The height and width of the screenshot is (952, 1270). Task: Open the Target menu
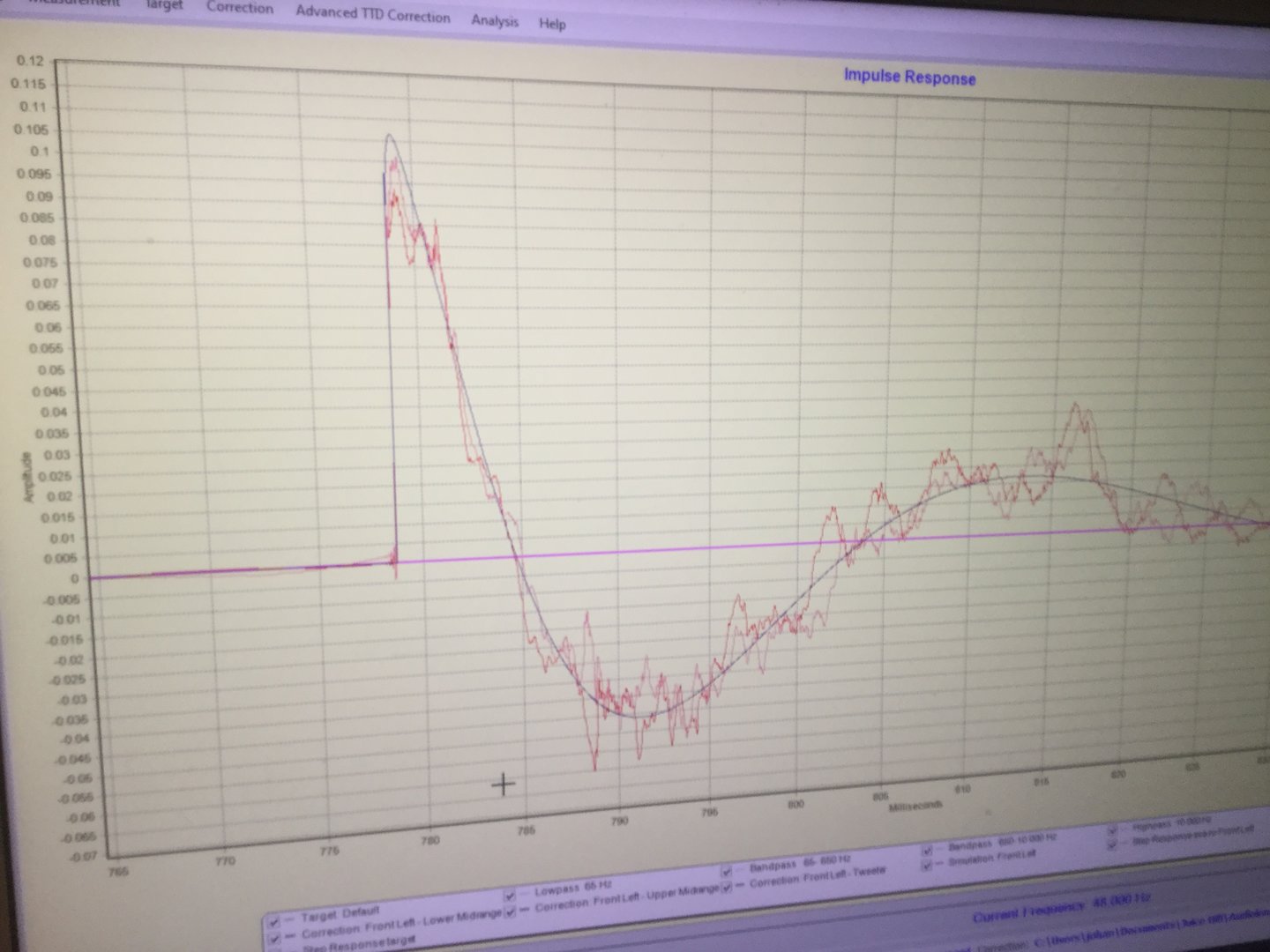click(165, 4)
